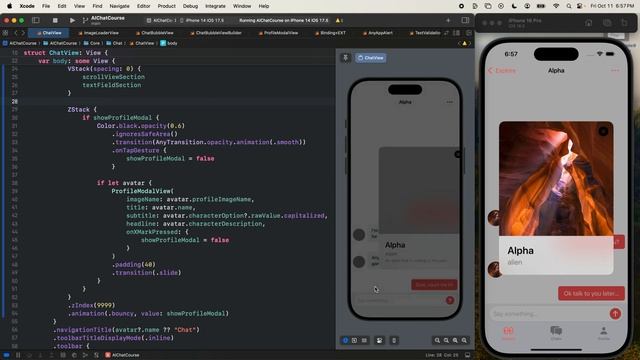Viewport: 640px width, 360px height.
Task: Tap the ellipsis button in Simulator nav bar
Action: [x=615, y=71]
